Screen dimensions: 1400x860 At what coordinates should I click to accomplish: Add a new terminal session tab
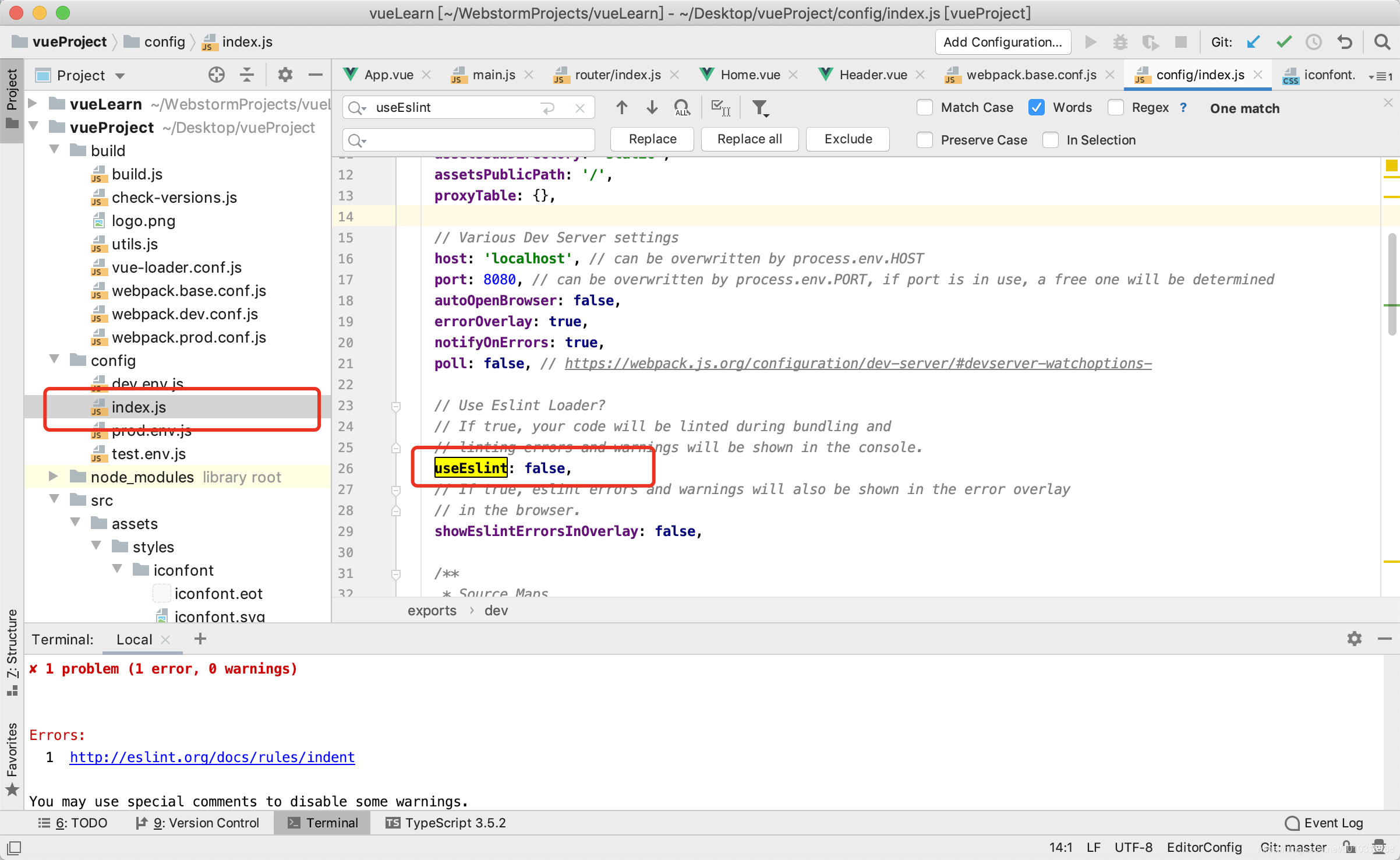200,639
